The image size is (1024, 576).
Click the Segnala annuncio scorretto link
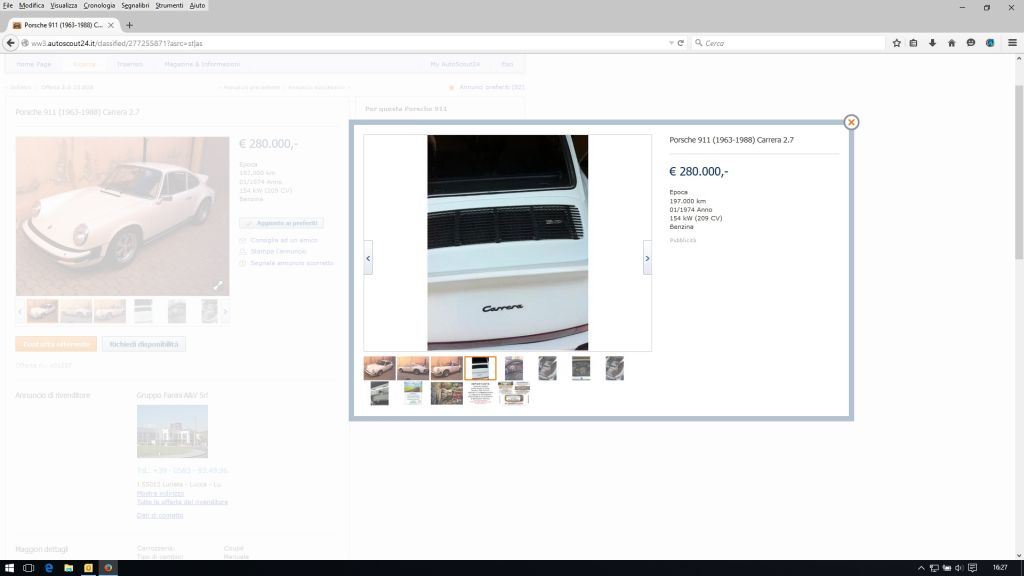pyautogui.click(x=292, y=263)
